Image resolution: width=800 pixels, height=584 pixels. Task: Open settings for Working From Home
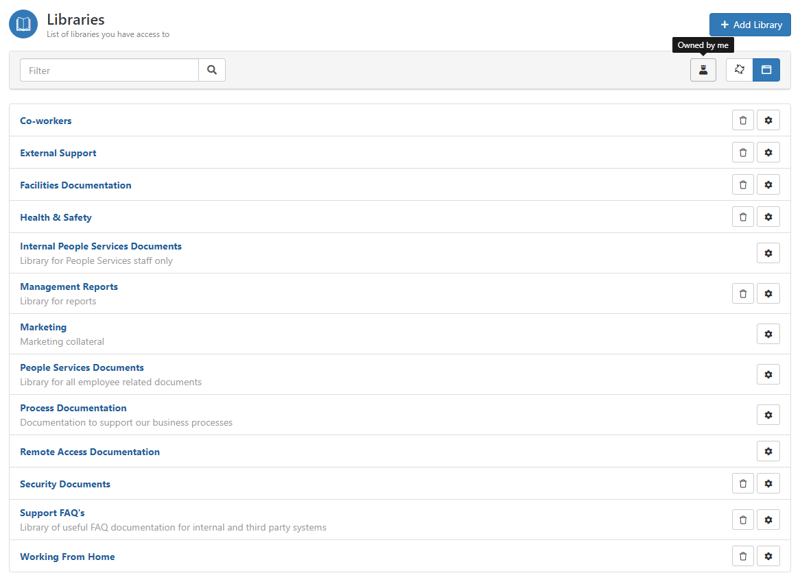tap(768, 556)
